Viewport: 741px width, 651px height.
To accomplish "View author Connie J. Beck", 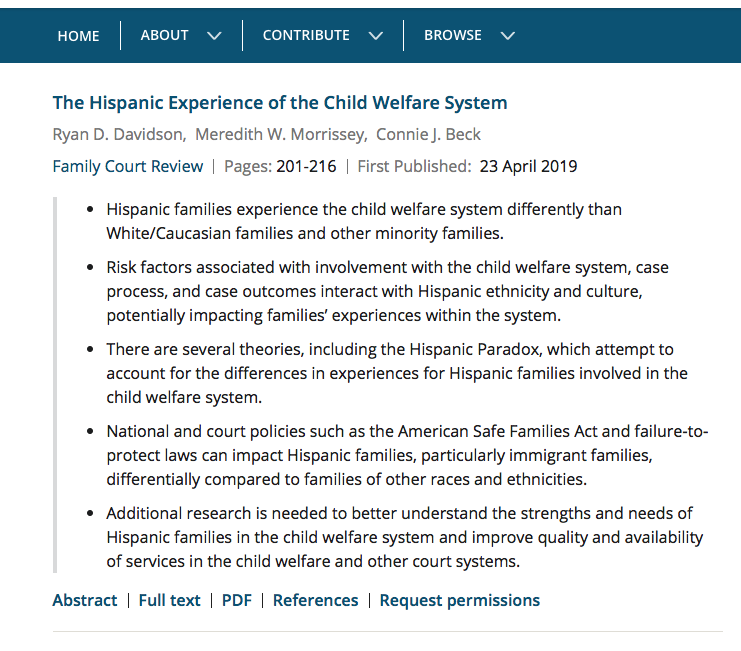I will click(x=428, y=135).
